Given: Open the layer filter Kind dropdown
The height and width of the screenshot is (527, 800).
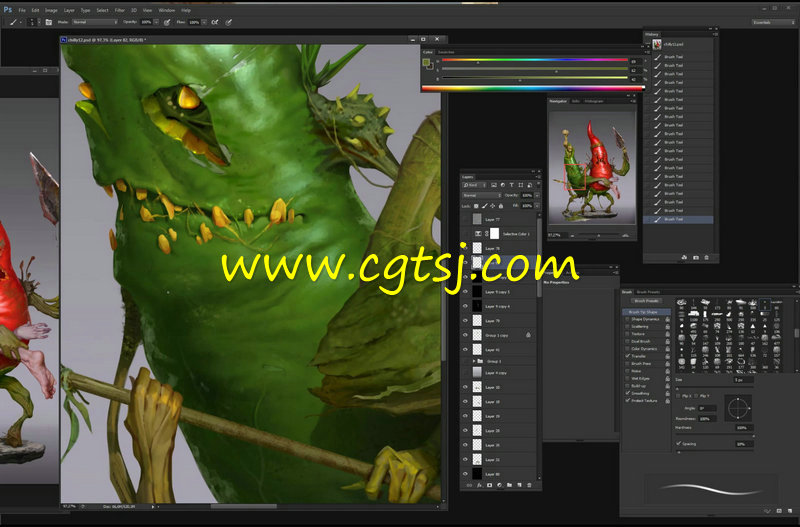Looking at the screenshot, I should 474,185.
